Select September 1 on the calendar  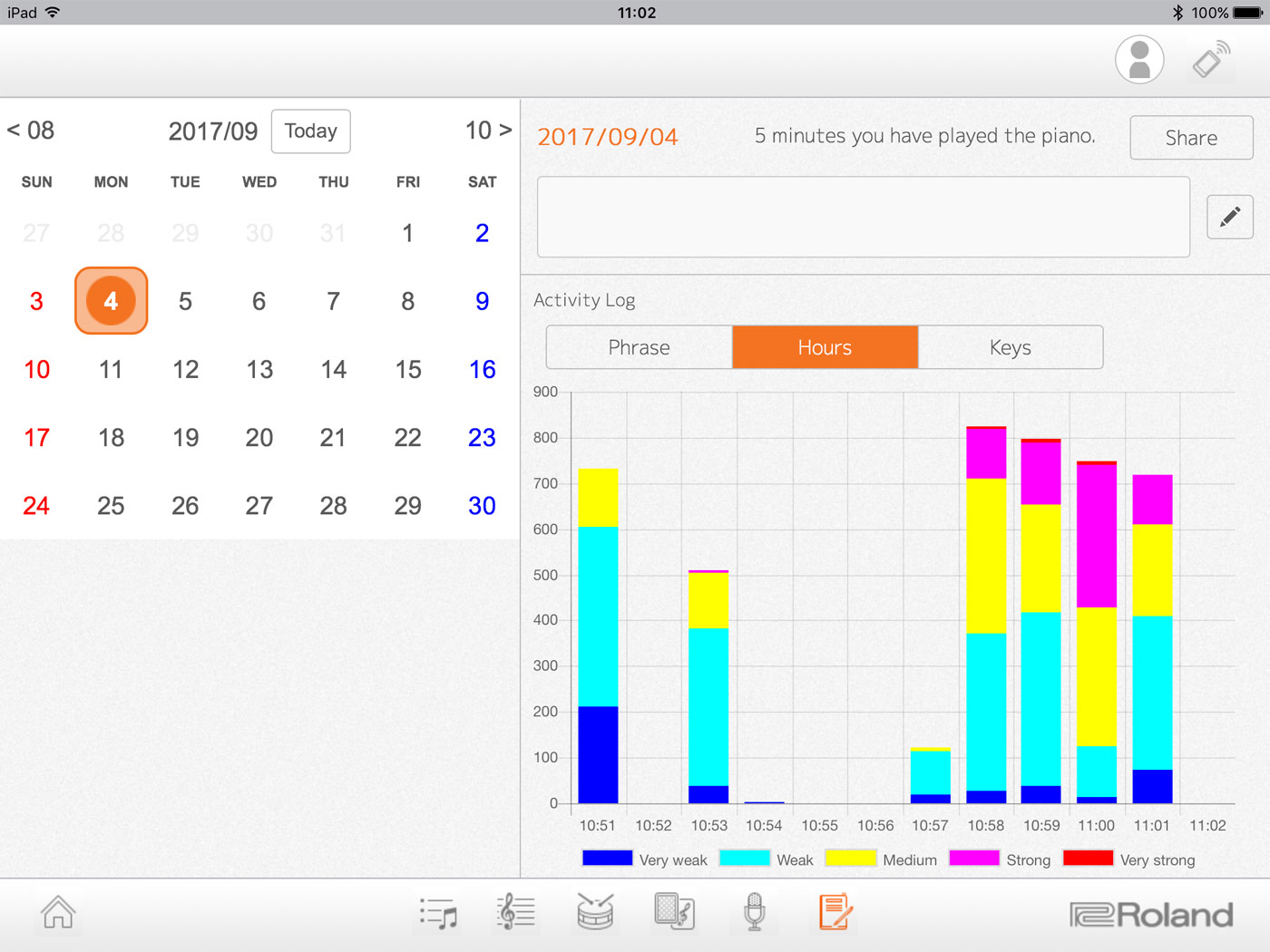pos(408,233)
